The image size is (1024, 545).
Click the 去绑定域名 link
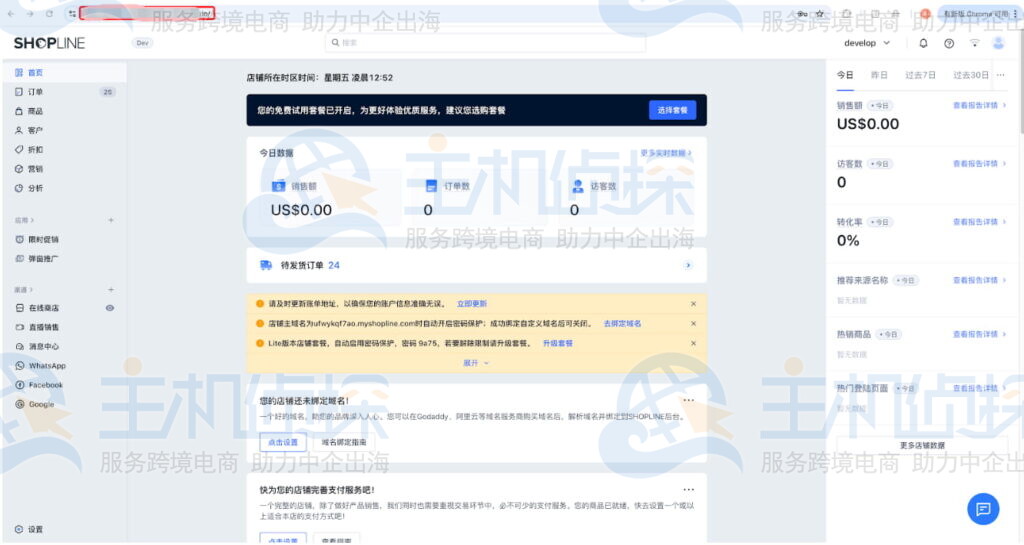click(x=622, y=324)
